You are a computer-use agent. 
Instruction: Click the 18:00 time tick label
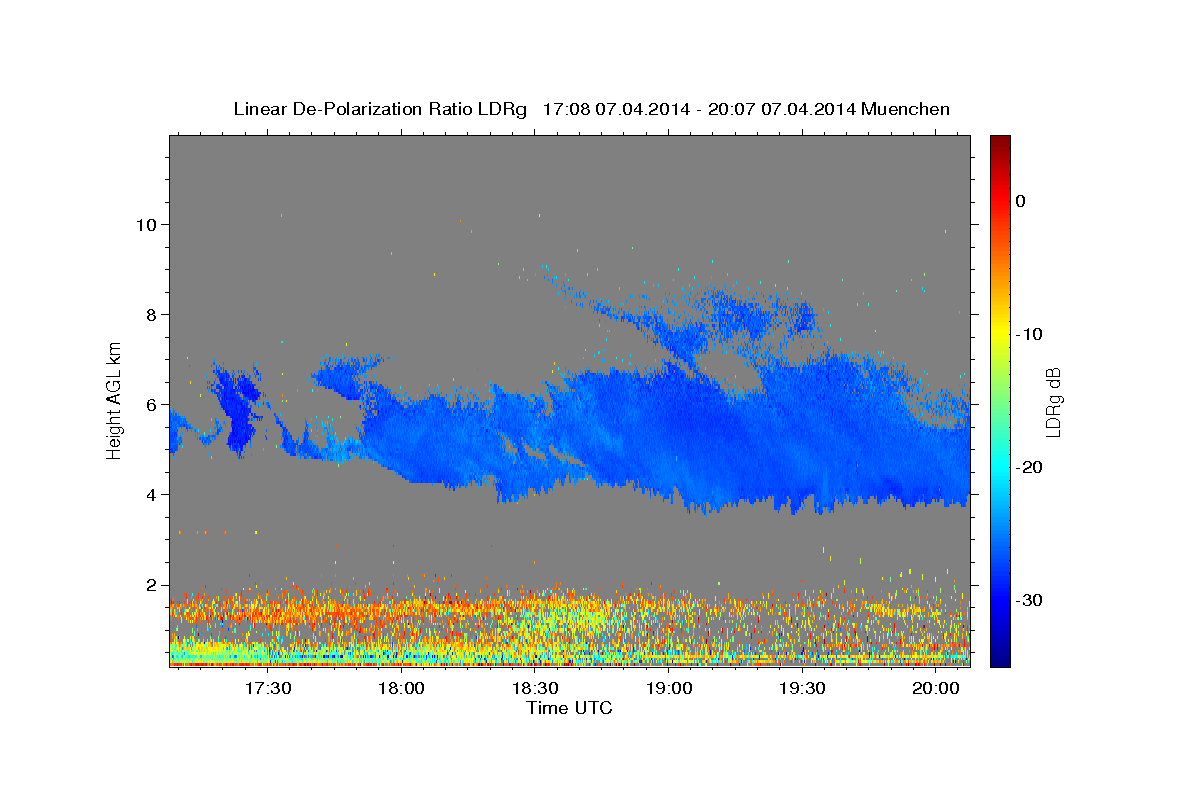click(401, 688)
